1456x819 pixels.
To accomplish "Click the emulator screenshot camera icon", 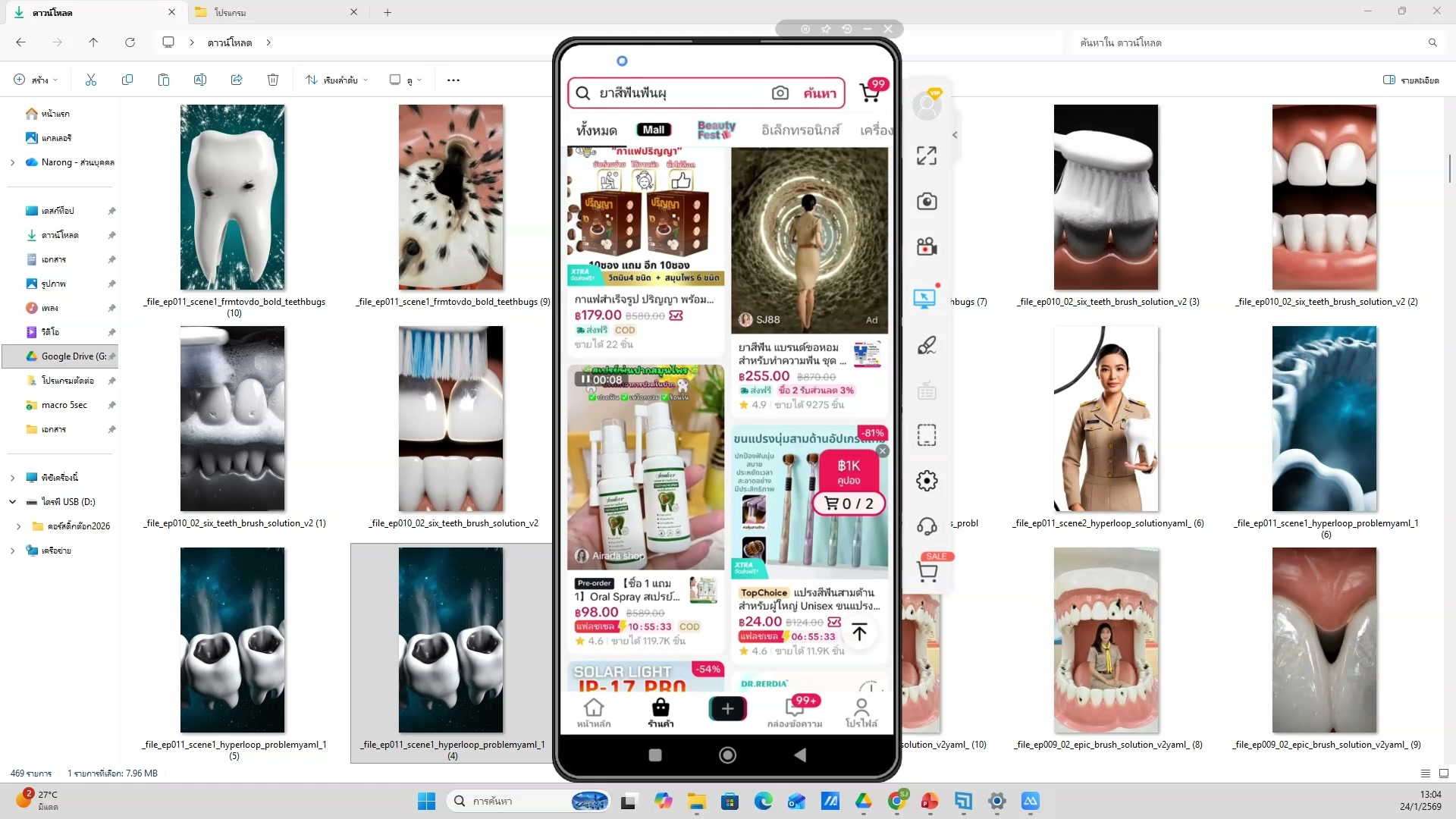I will [926, 202].
